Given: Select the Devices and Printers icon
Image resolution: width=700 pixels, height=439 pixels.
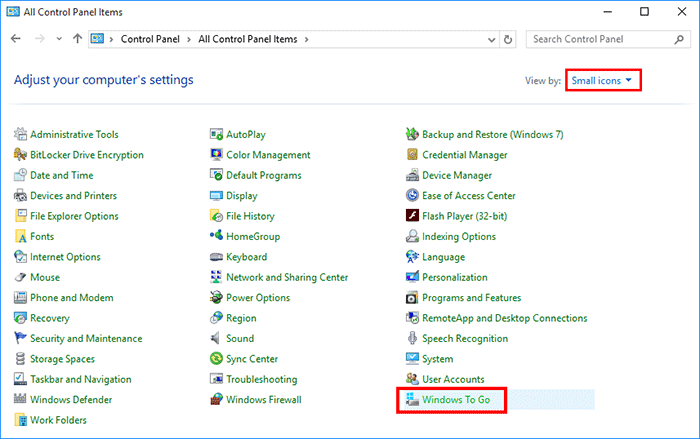Looking at the screenshot, I should (x=20, y=196).
